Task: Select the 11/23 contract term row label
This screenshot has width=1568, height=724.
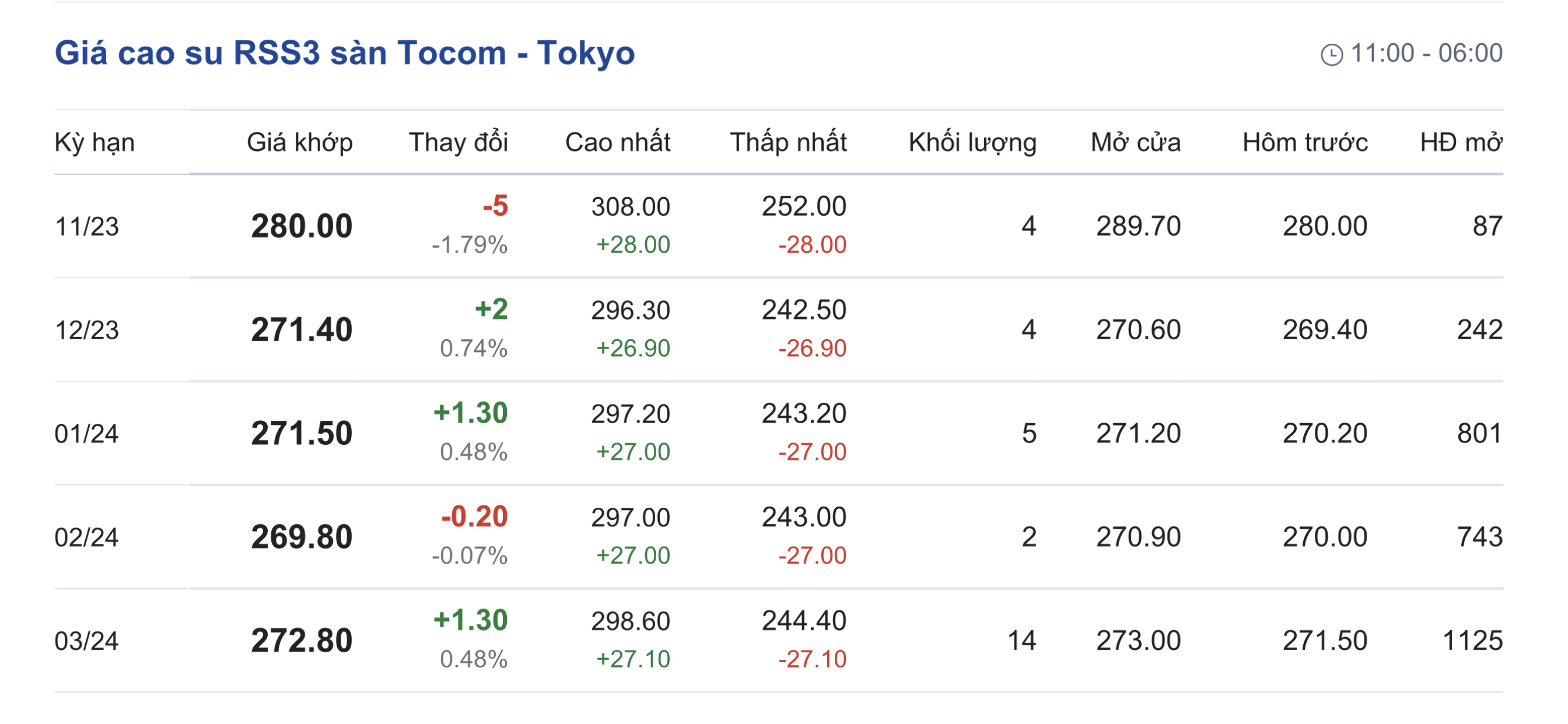Action: click(x=86, y=227)
